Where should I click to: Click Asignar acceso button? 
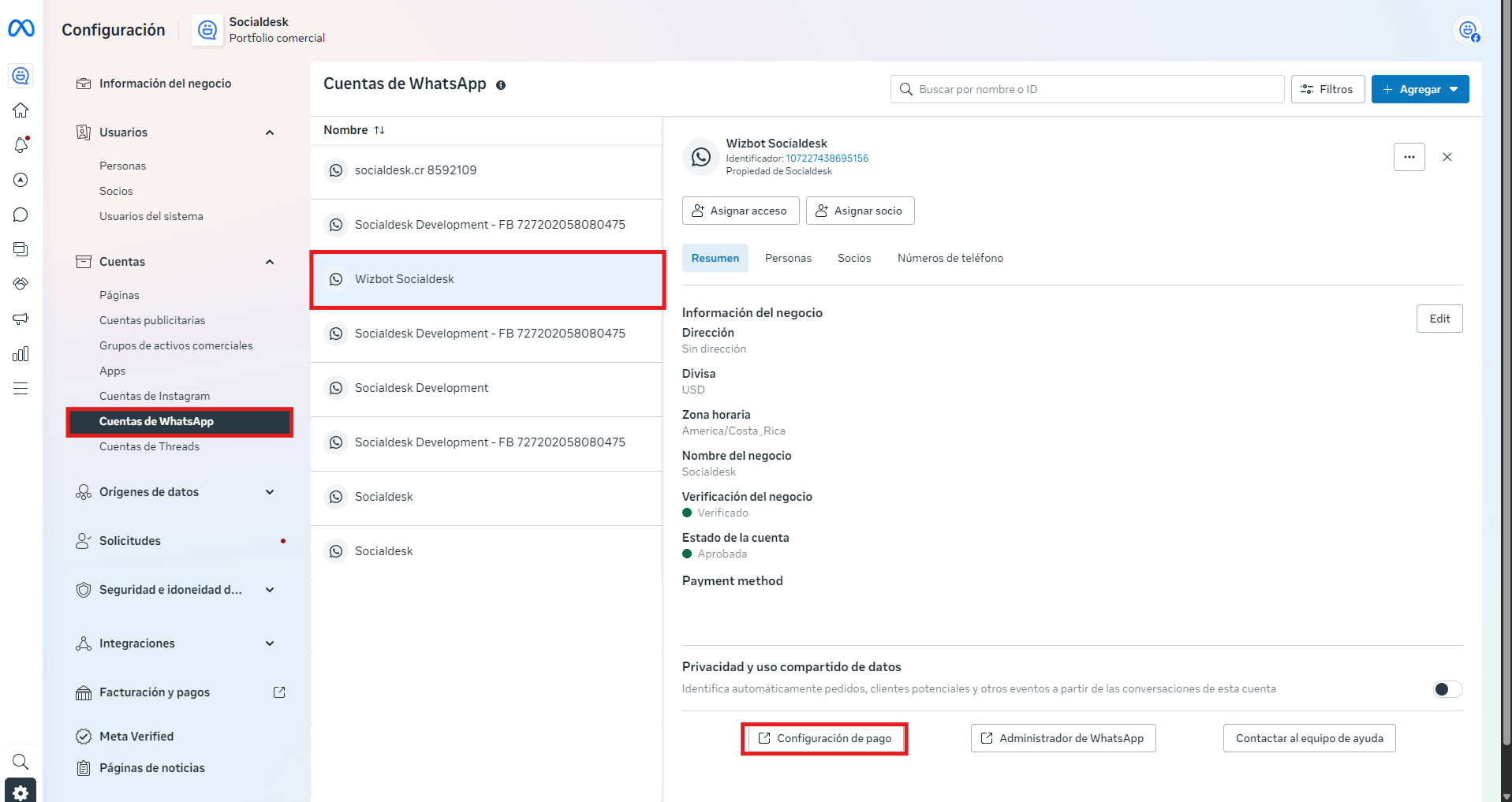click(741, 211)
